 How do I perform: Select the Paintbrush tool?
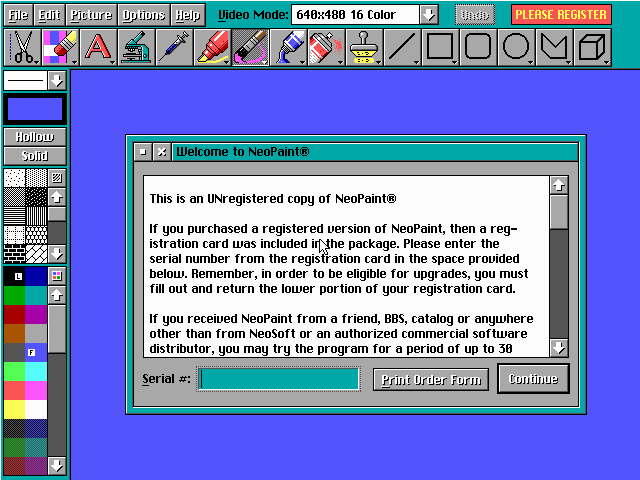(250, 47)
